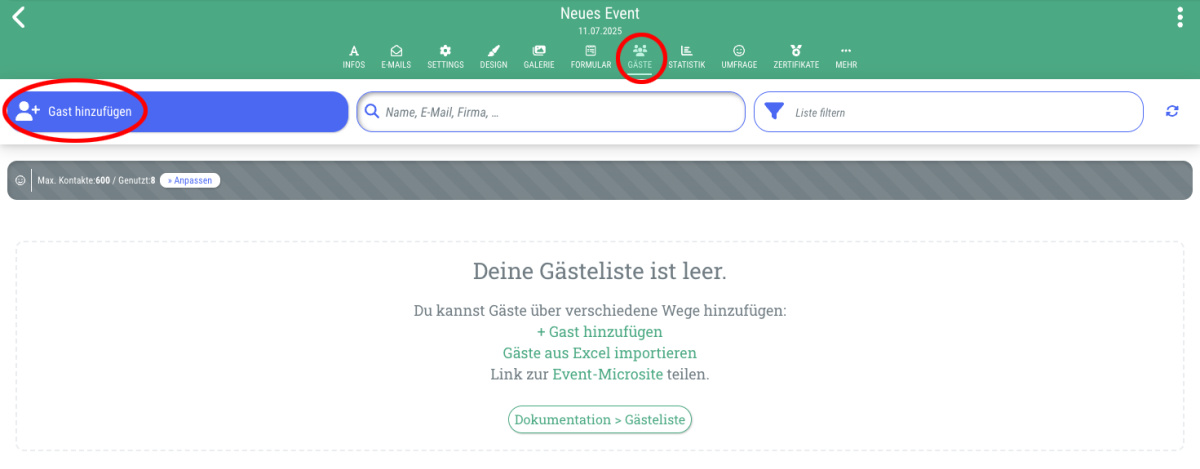Switch to the Formular tab
Viewport: 1200px width, 469px height.
click(x=591, y=57)
